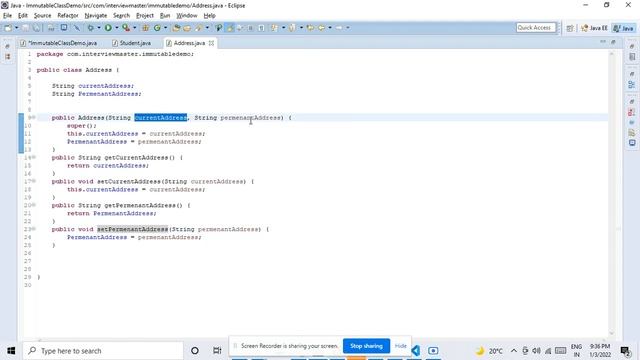Click the Save toolbar icon

(x=25, y=28)
